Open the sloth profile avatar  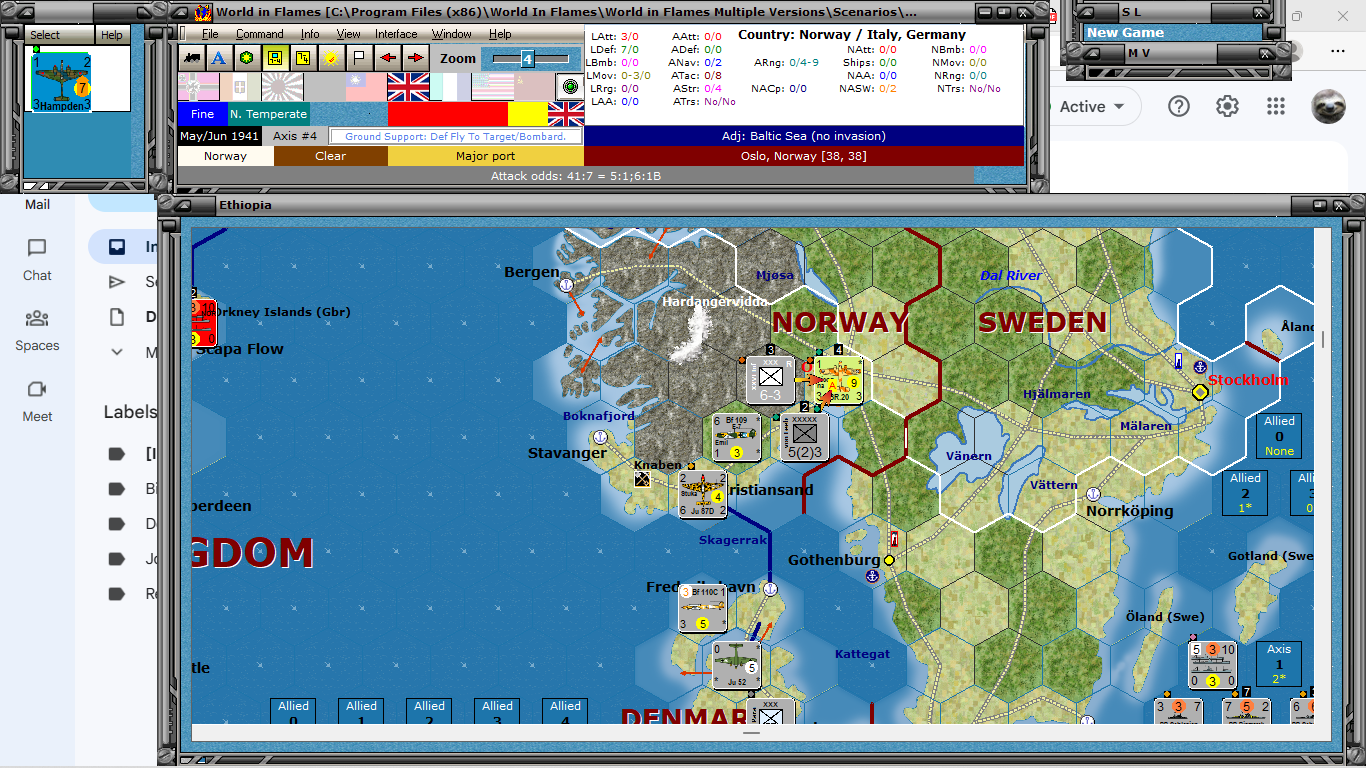click(x=1329, y=106)
